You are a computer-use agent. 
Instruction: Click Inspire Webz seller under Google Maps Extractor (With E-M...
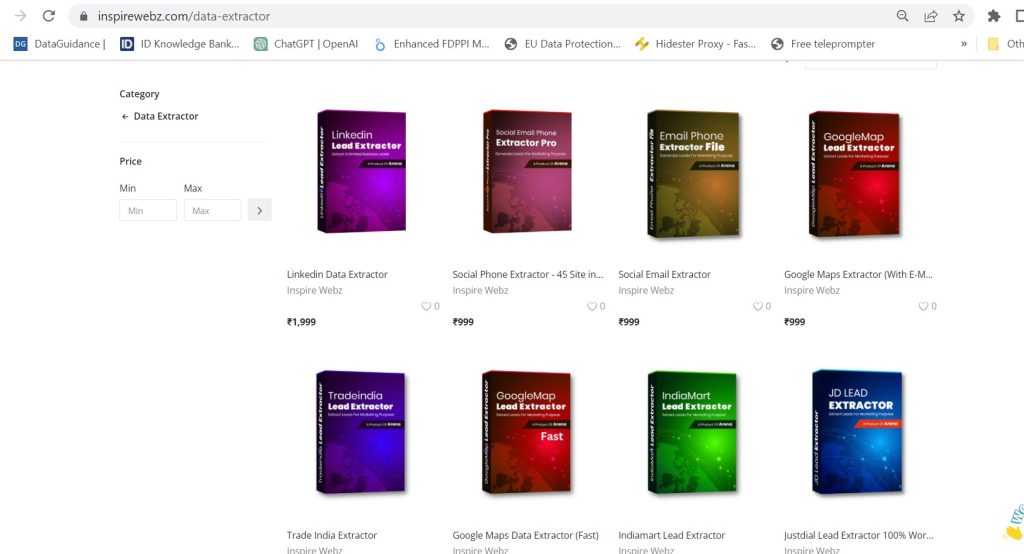click(812, 290)
